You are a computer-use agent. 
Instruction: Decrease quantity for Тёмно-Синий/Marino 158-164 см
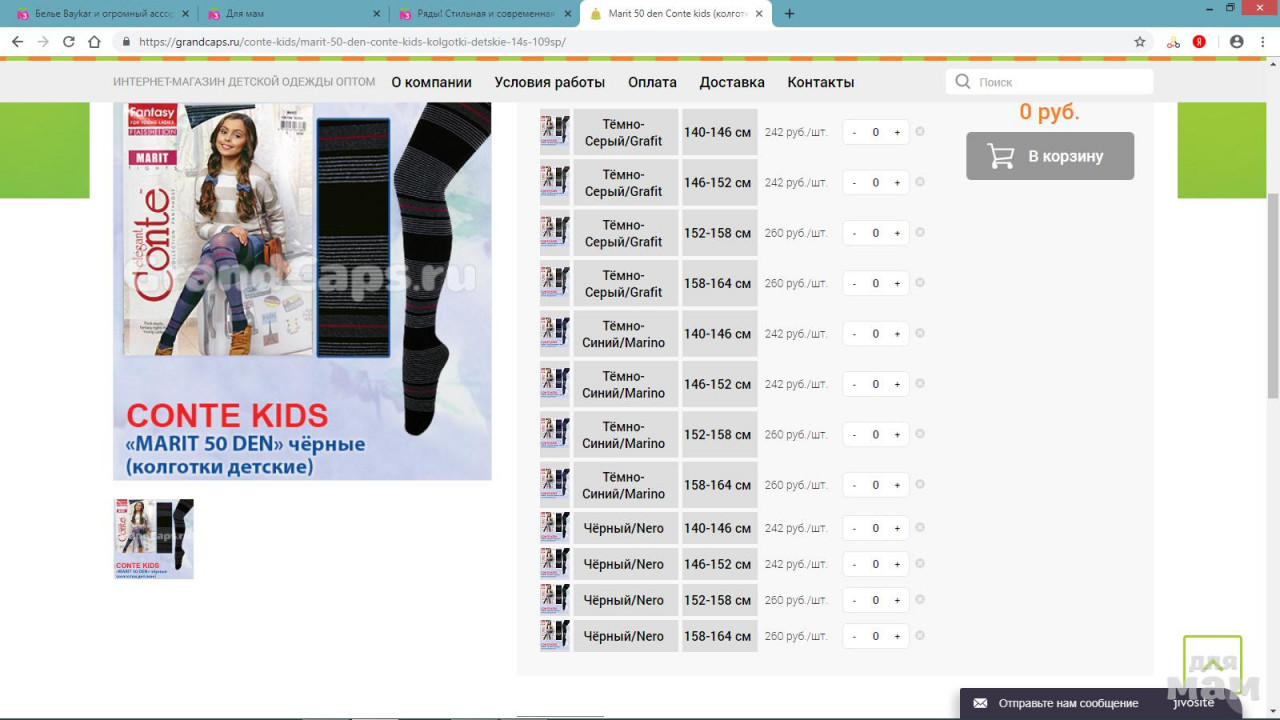point(854,485)
